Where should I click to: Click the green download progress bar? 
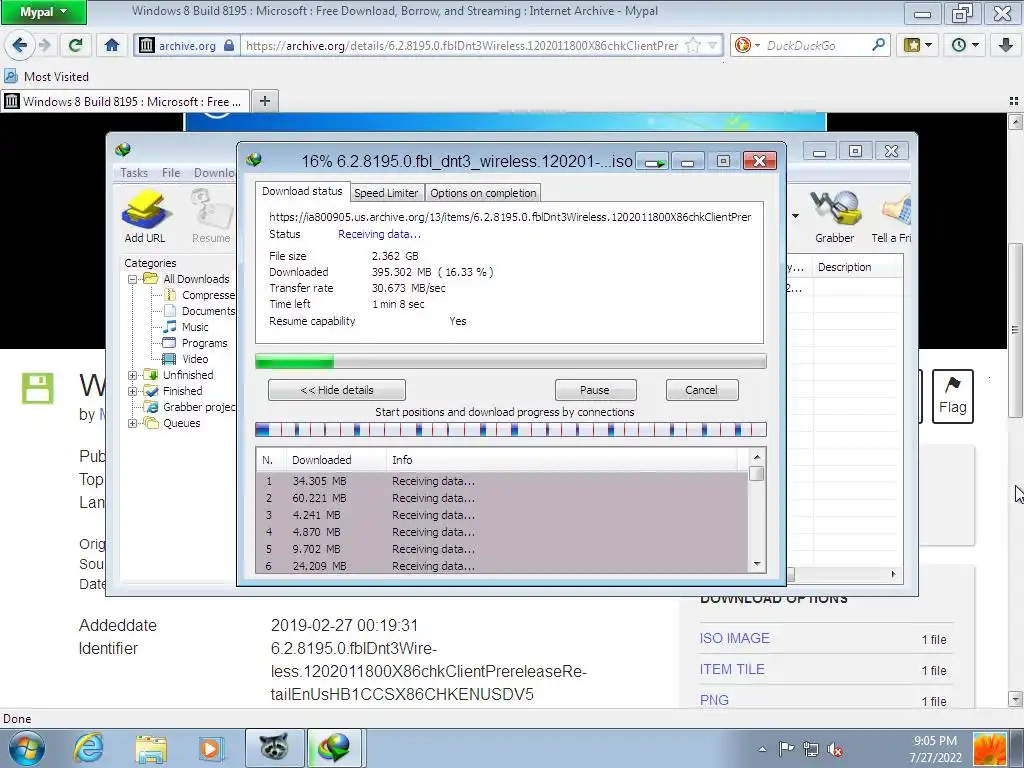(x=511, y=361)
